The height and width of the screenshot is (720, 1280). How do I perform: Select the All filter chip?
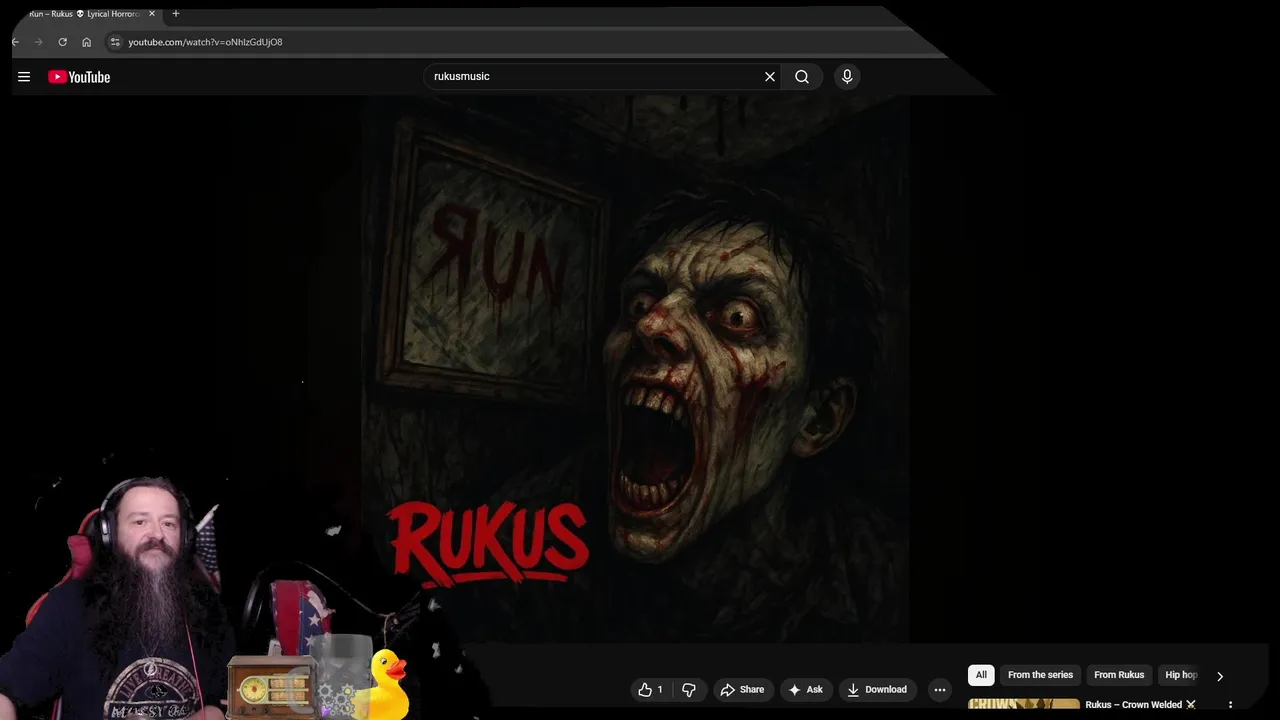coord(981,675)
